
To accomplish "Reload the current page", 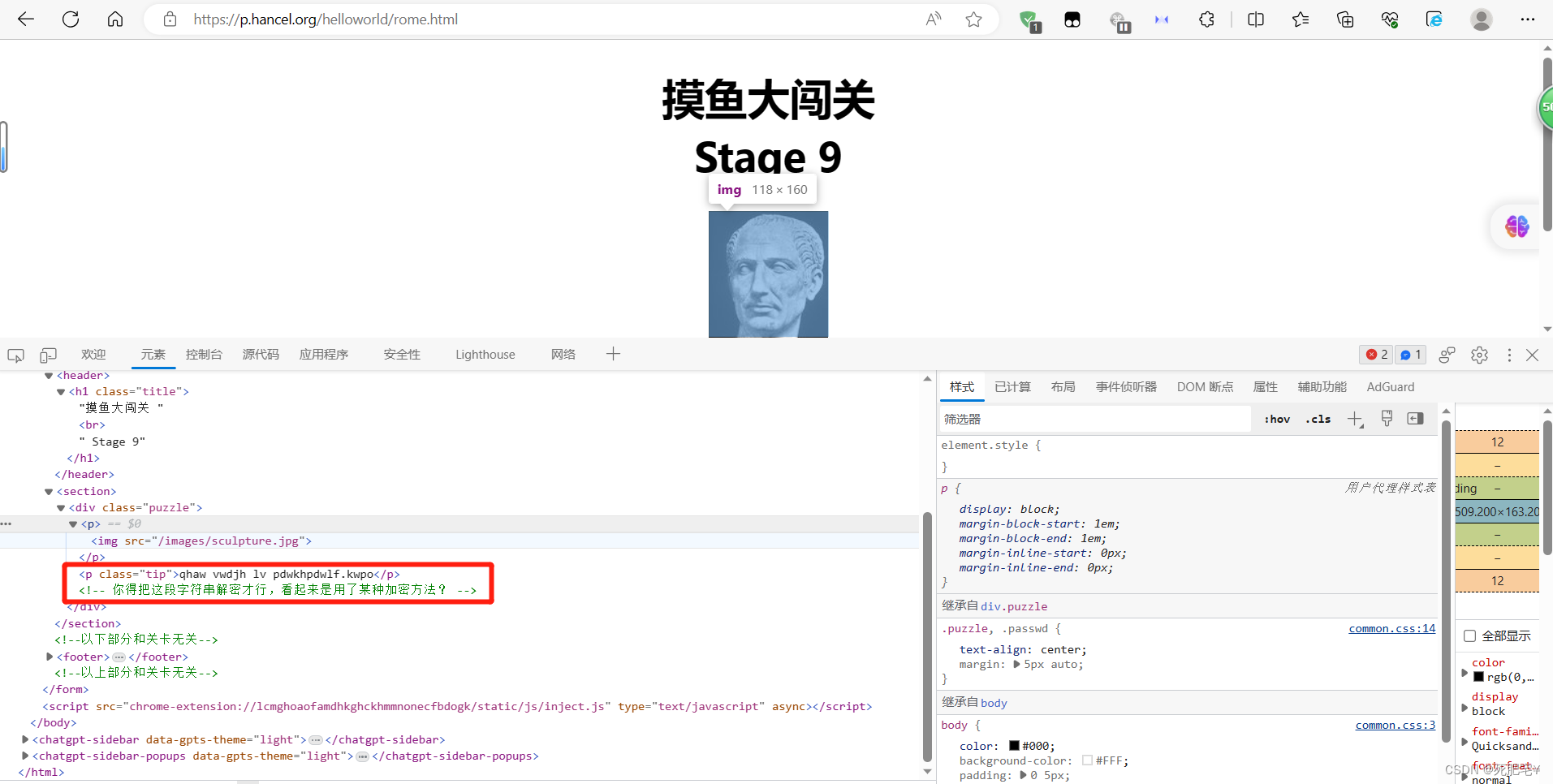I will [x=71, y=19].
